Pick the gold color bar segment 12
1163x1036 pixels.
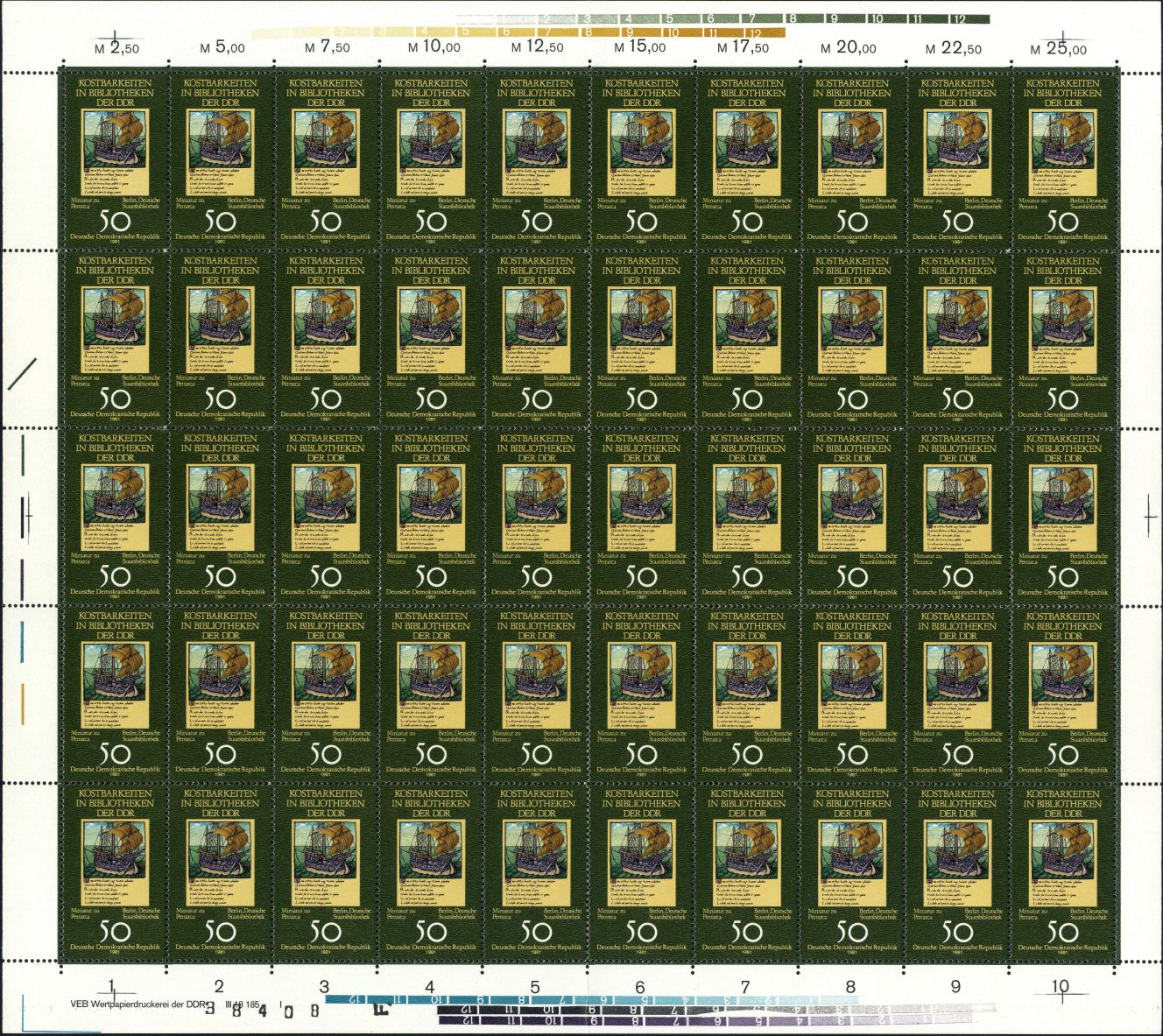(754, 32)
